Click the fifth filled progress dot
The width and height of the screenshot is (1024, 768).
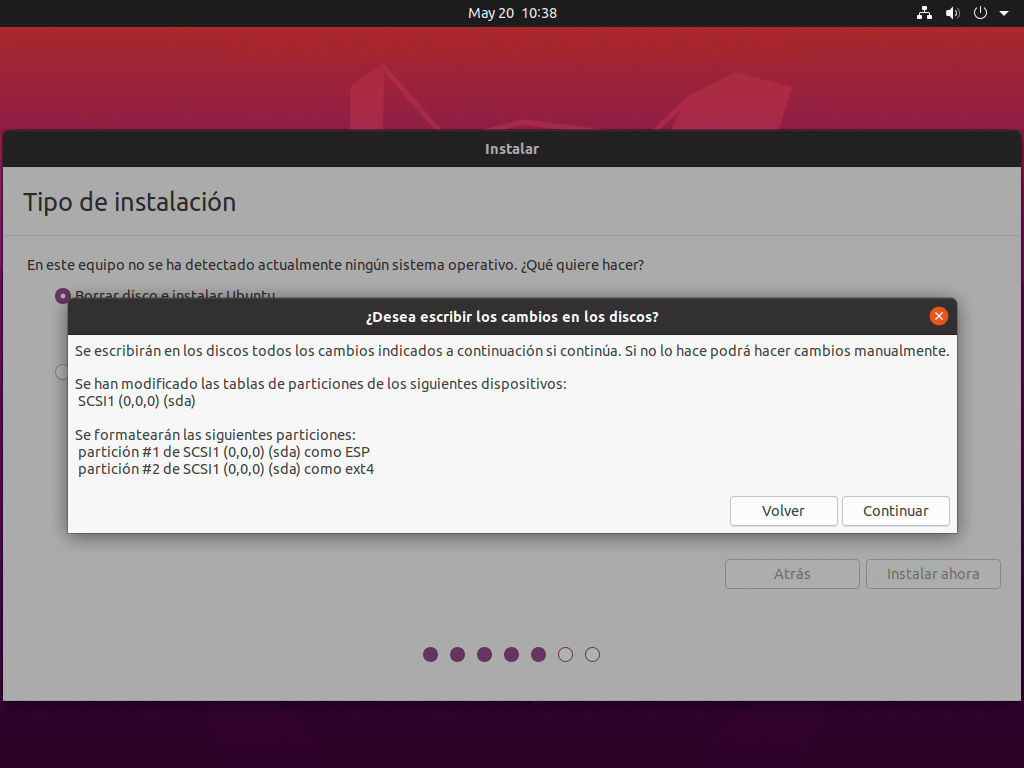tap(538, 654)
